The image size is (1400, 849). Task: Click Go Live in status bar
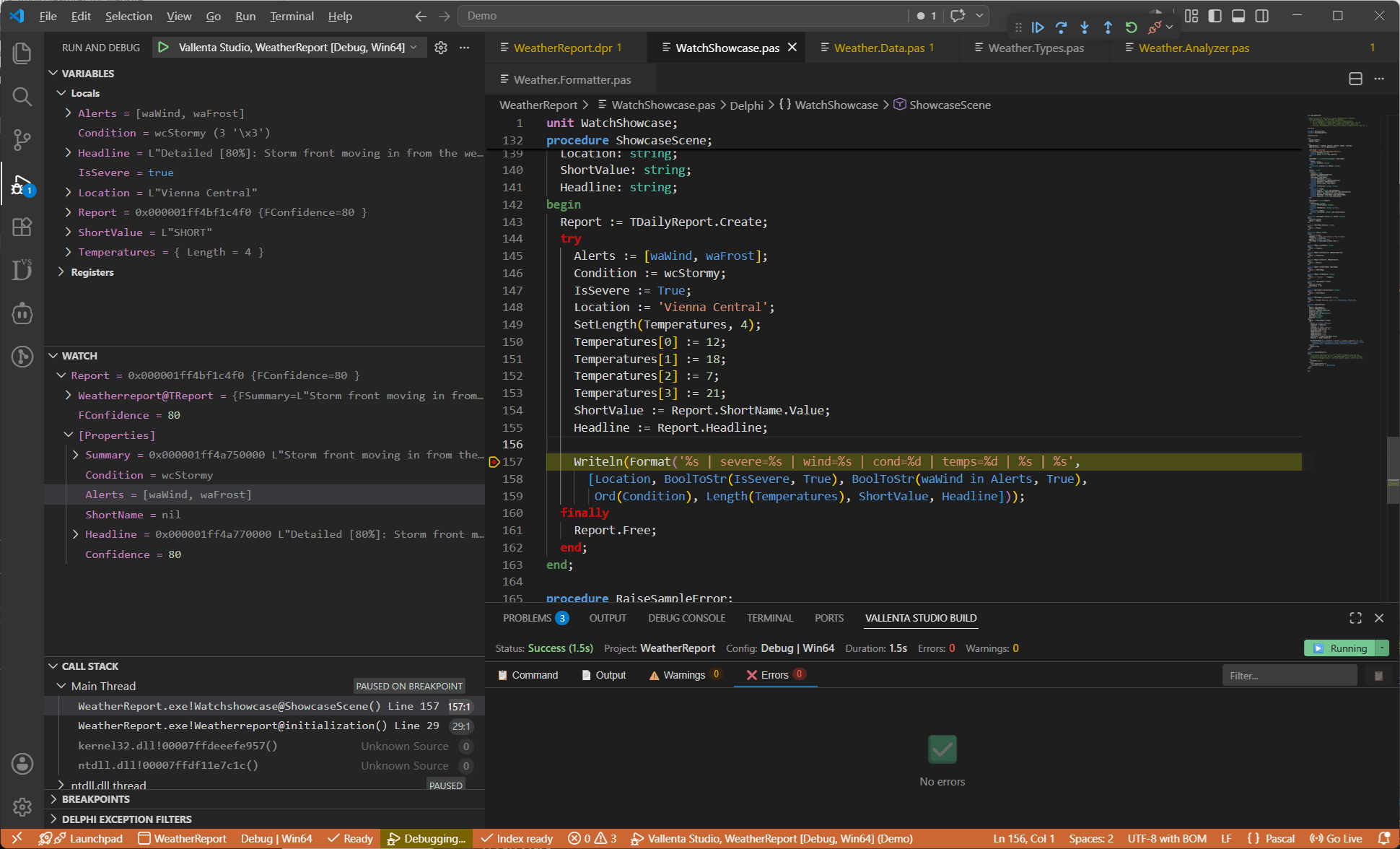1336,838
